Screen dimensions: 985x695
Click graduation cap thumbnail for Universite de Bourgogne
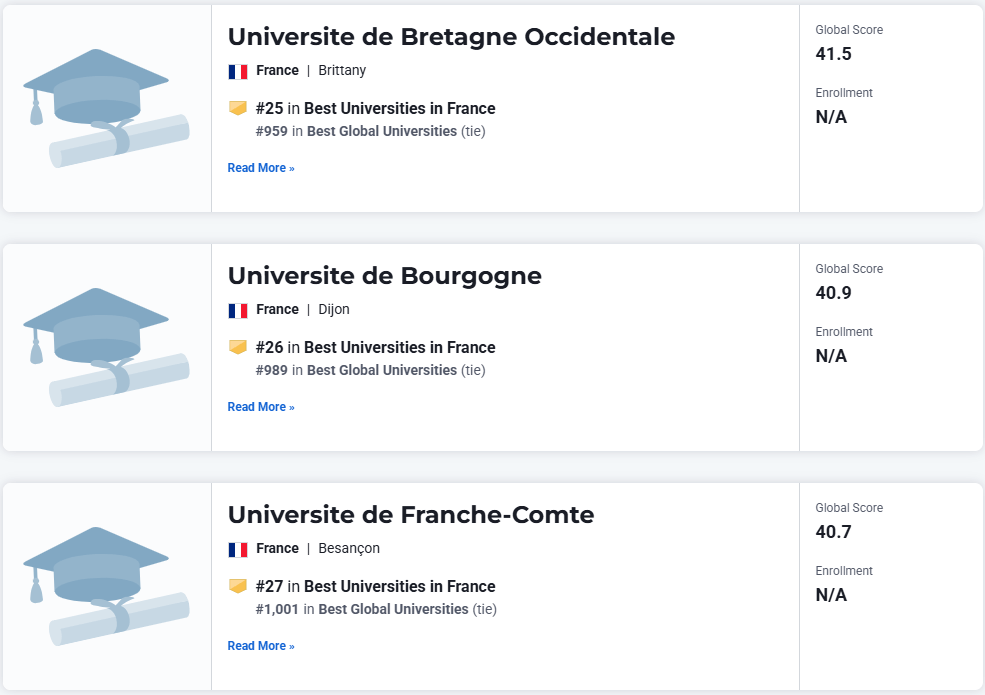106,347
